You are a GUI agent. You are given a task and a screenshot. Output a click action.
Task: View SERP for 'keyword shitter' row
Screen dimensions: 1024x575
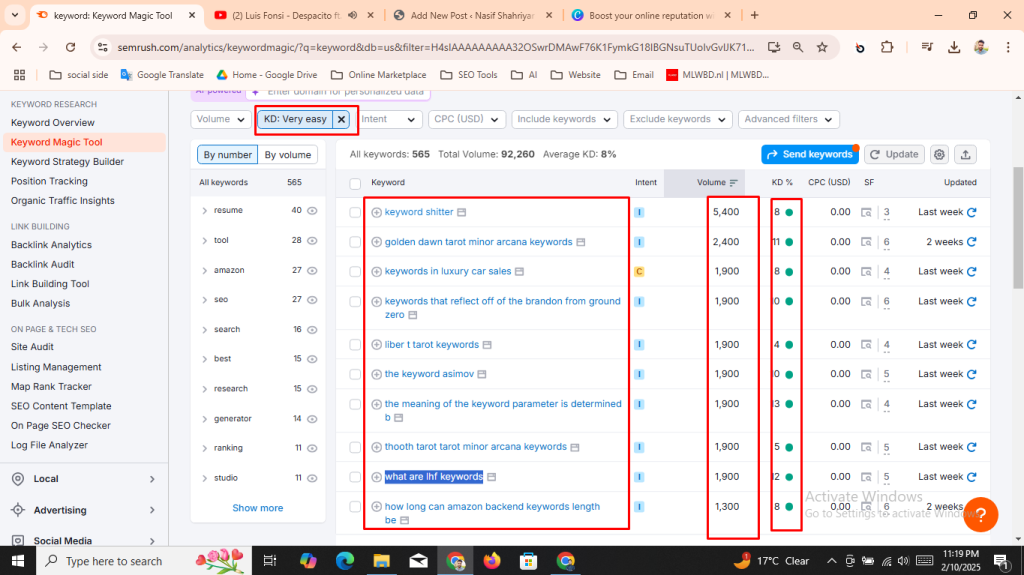(x=866, y=212)
